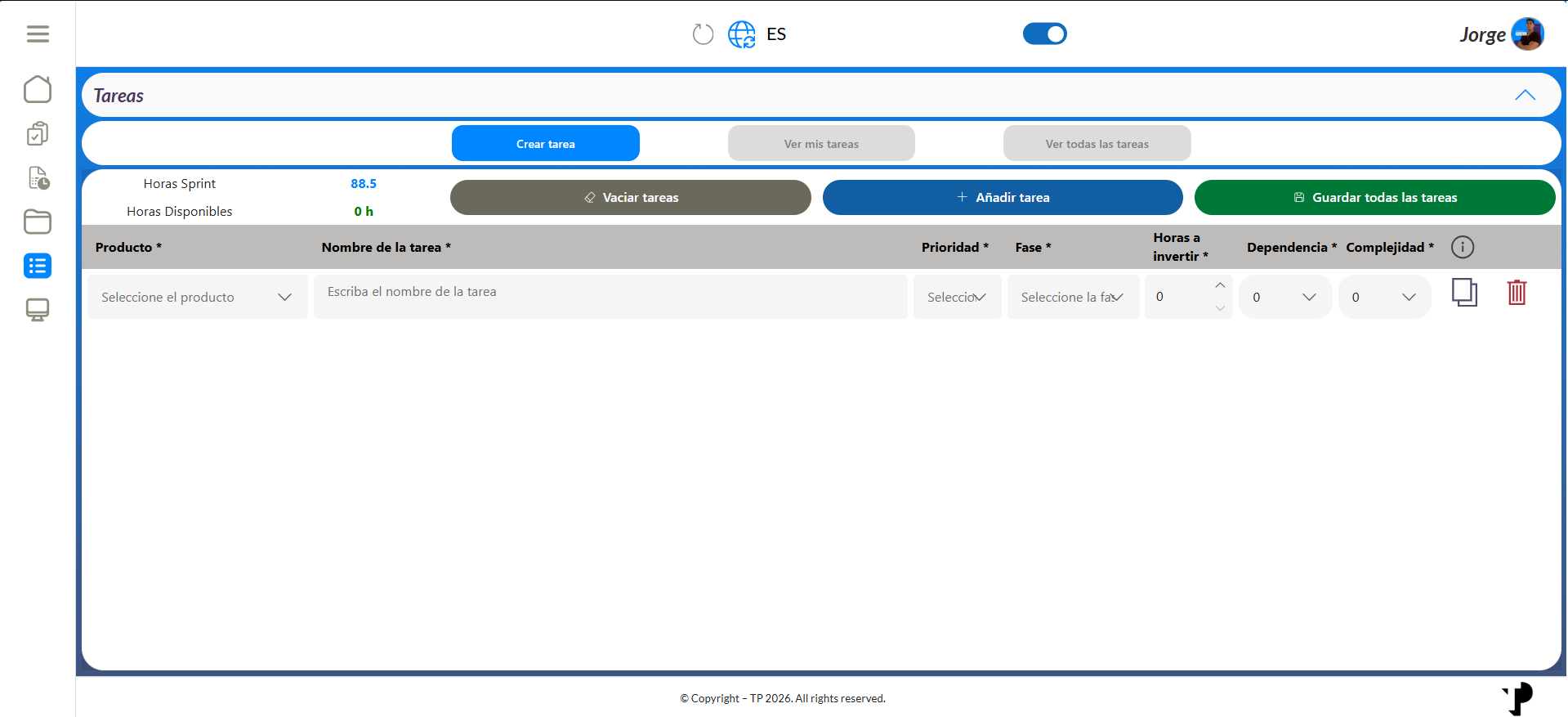This screenshot has width=1568, height=717.
Task: Collapse the Tareas panel chevron
Action: (x=1525, y=95)
